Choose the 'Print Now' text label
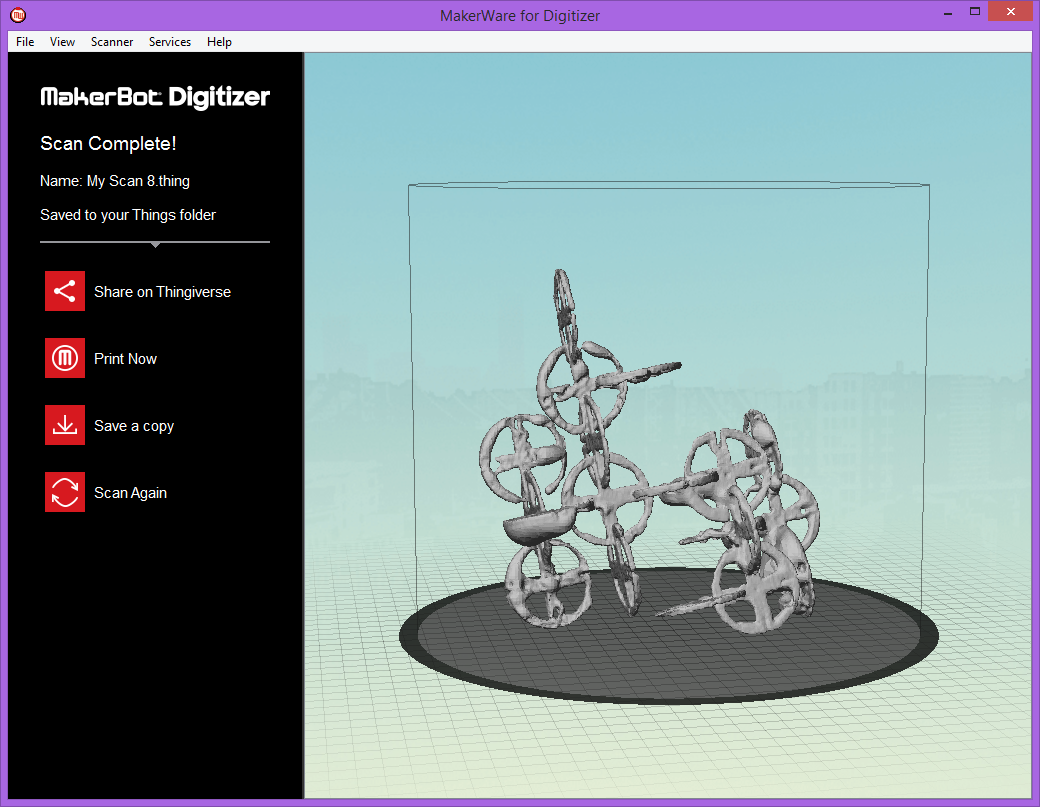 [125, 359]
